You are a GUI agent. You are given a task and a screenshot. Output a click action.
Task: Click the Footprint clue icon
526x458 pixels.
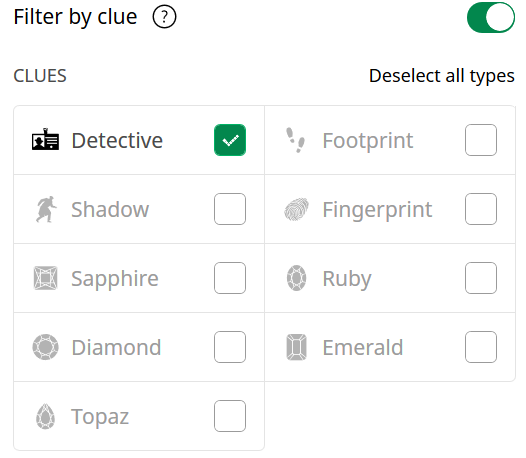coord(296,140)
